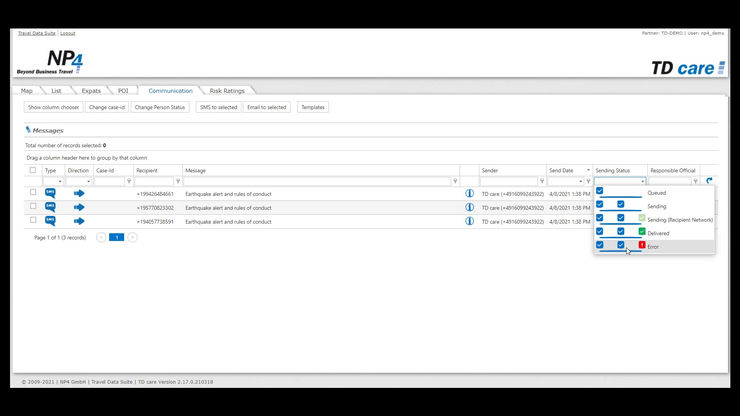Click the SMS type icon for +194057738591
This screenshot has width=740, height=416.
click(50, 221)
